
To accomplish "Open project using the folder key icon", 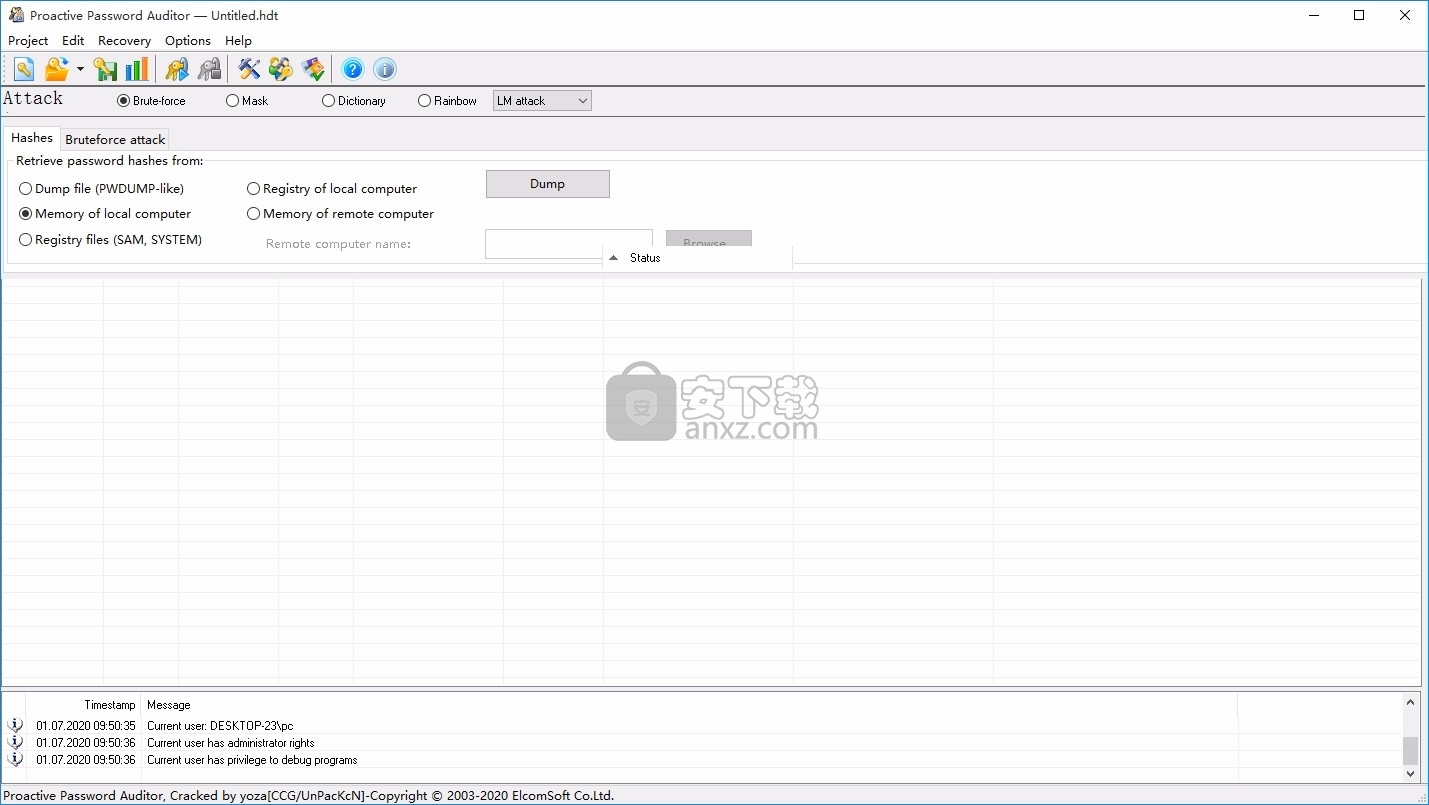I will 57,69.
